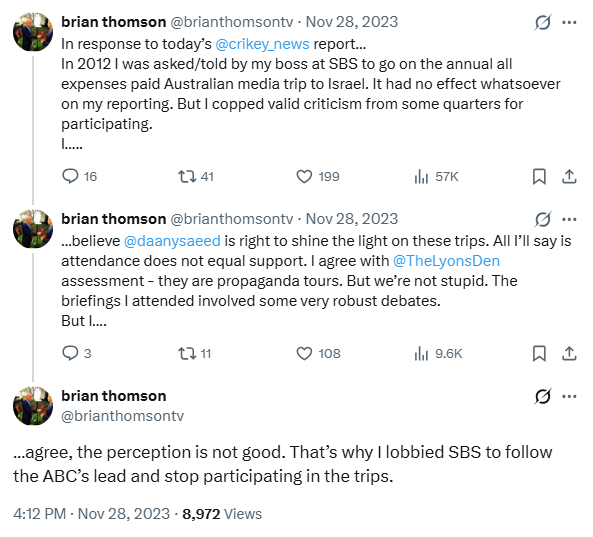Screen dimensions: 593x537
Task: Open the 4:12 PM Nov 28, 2023 timestamp
Action: [92, 514]
